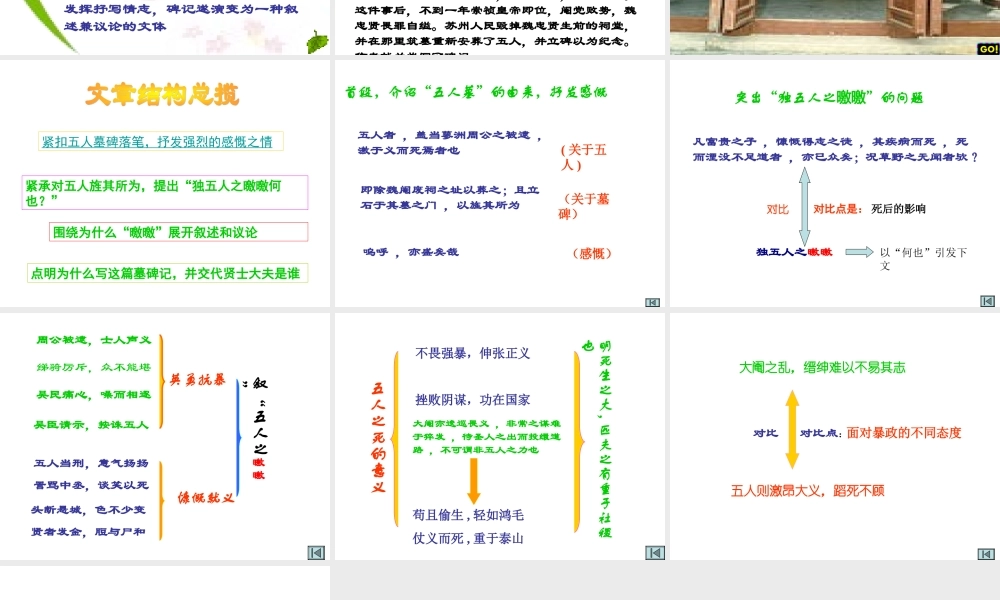Click the line 五人当刑，意气扬扬
The image size is (1000, 600).
click(91, 464)
